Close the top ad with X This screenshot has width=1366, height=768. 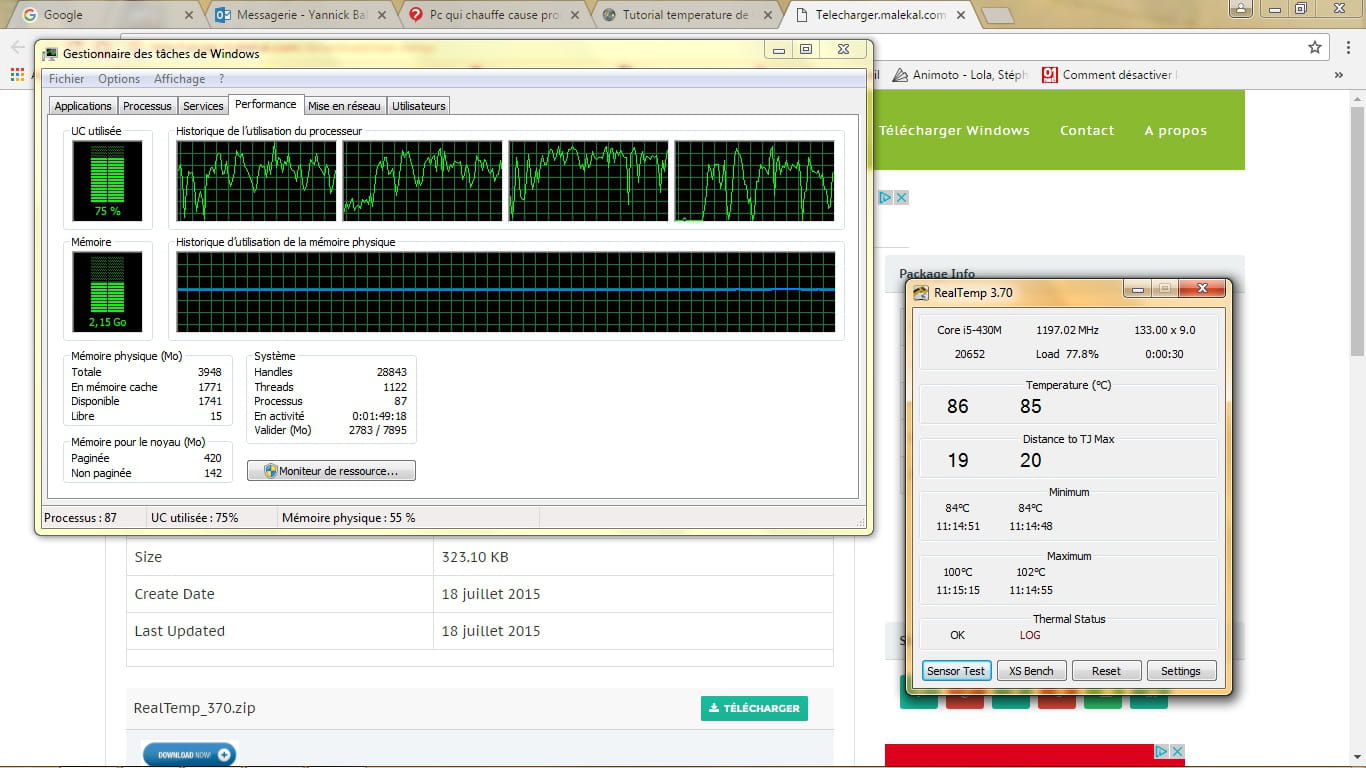click(x=901, y=197)
